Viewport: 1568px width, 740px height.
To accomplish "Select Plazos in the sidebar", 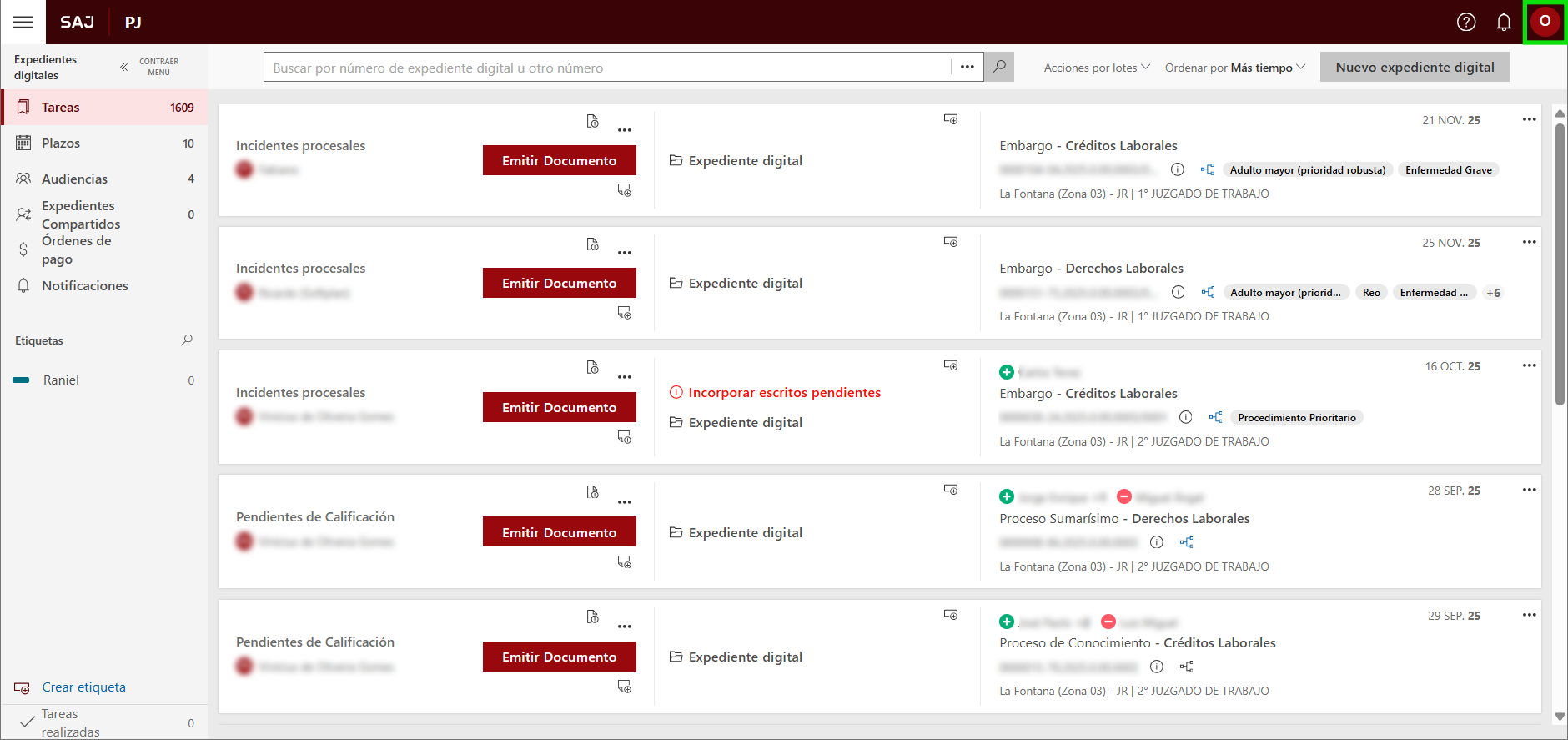I will [61, 143].
